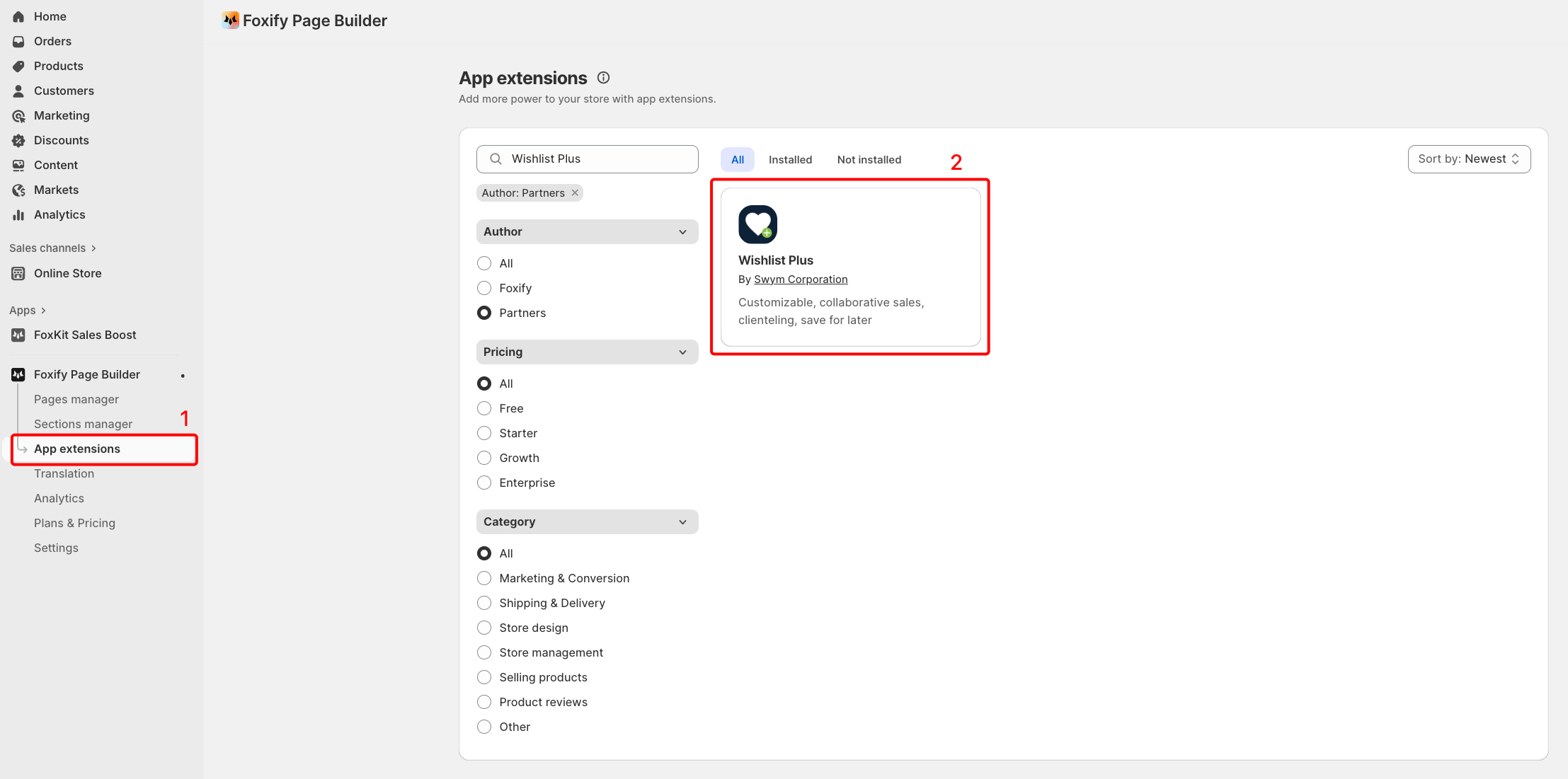Select the Free pricing option
1568x779 pixels.
point(484,408)
